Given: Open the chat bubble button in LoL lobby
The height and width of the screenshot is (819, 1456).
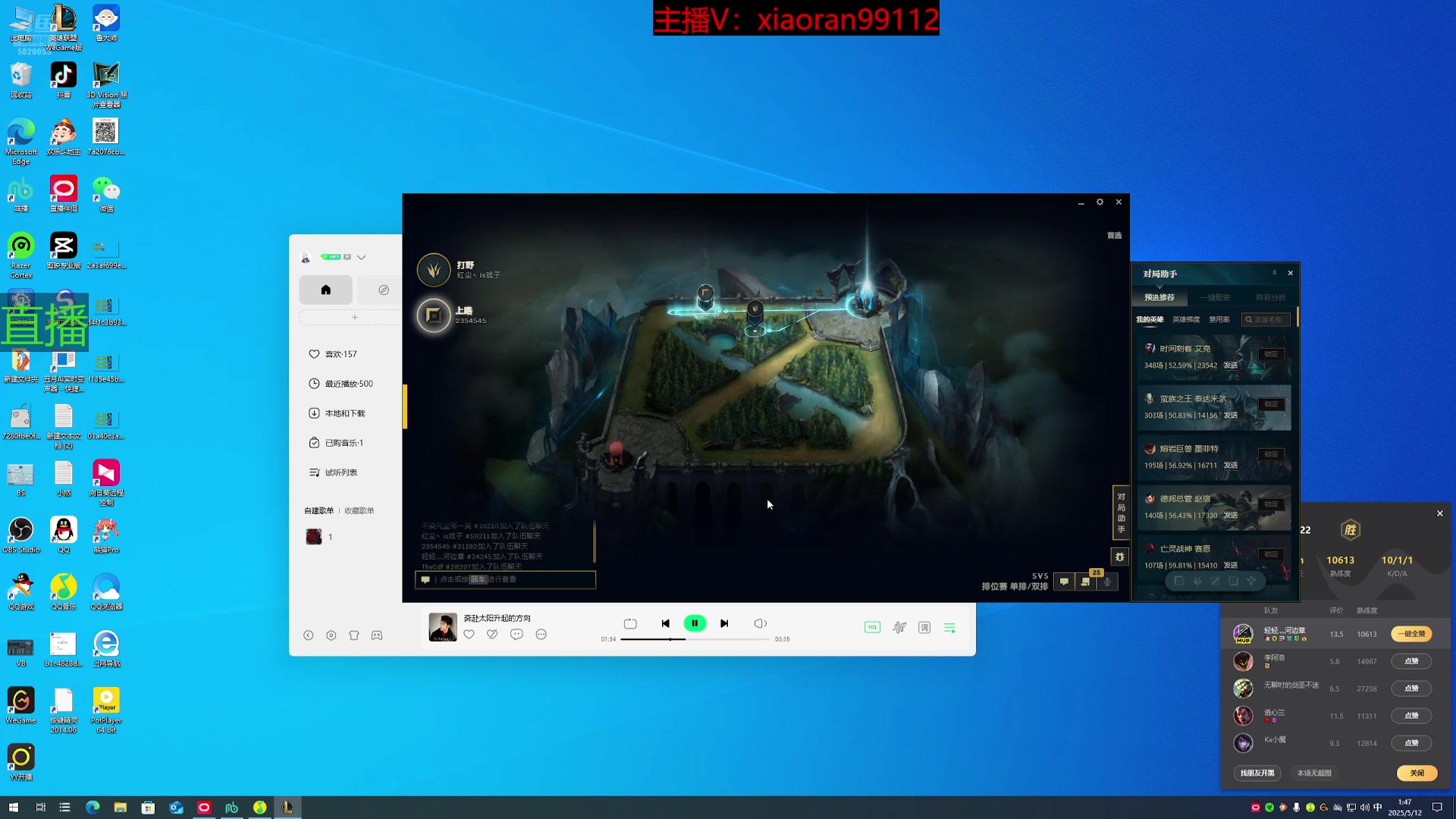Looking at the screenshot, I should coord(1064,582).
